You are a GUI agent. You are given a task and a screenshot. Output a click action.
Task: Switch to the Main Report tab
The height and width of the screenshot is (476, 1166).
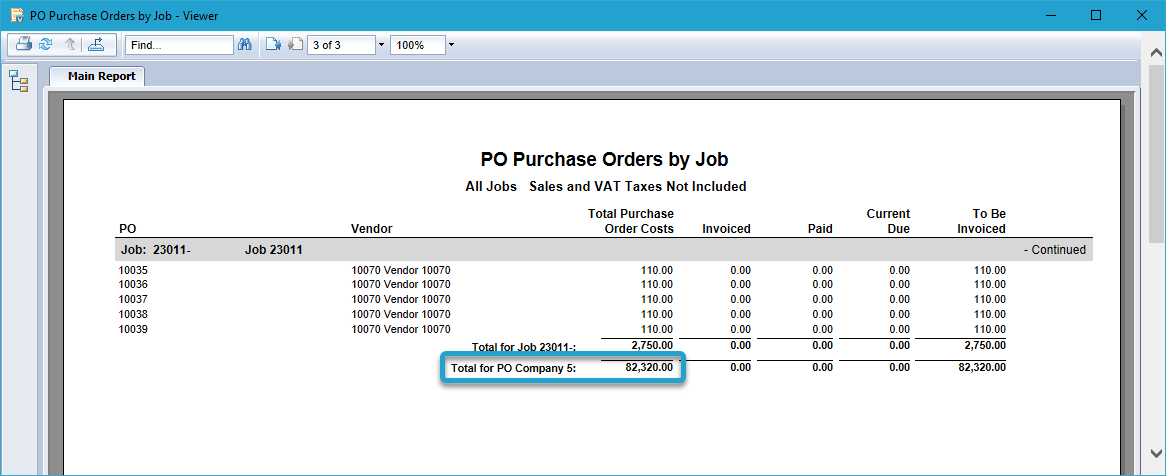pos(97,76)
